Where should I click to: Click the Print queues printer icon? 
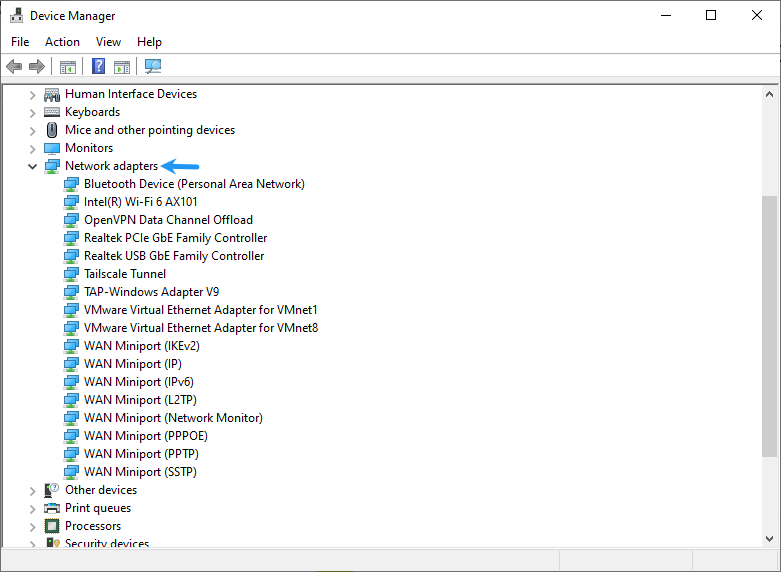53,508
